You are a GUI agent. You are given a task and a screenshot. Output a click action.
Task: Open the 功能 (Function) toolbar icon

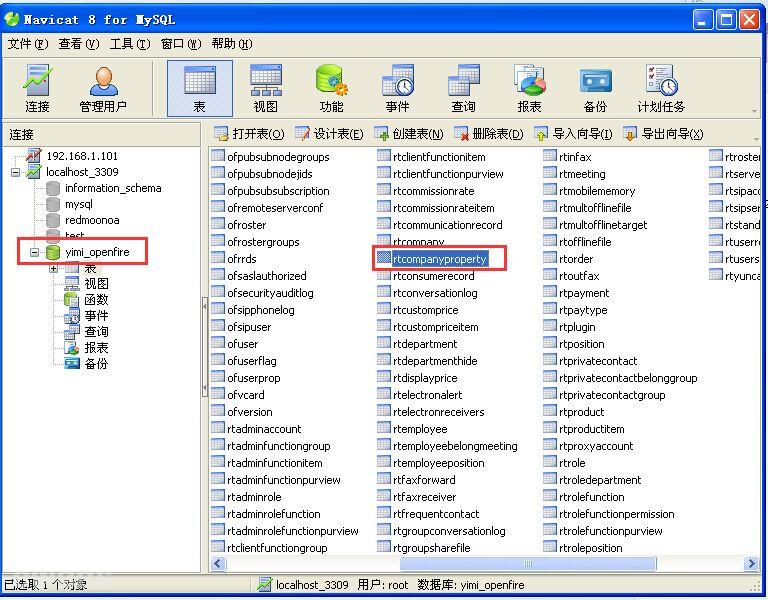[x=332, y=89]
